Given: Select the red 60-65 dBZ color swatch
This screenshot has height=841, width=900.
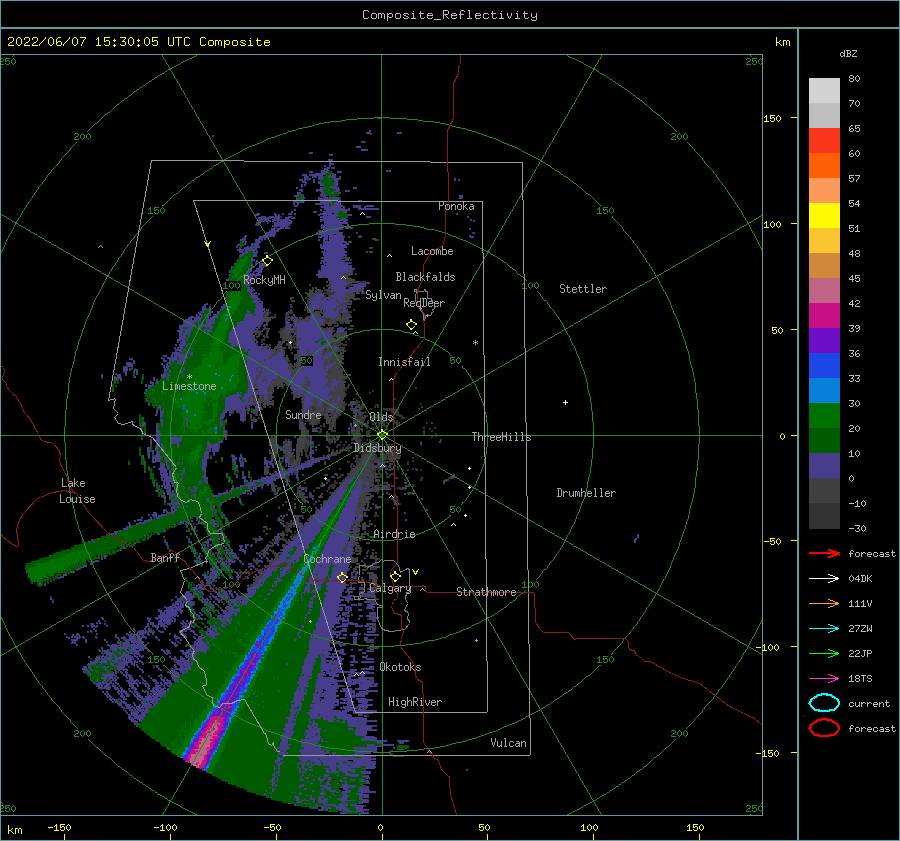Looking at the screenshot, I should tap(824, 141).
